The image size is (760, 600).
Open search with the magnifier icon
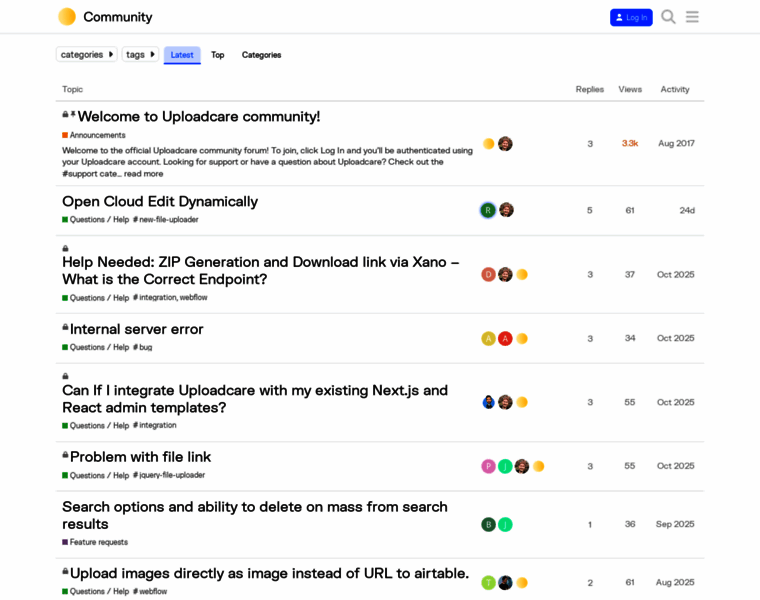click(x=668, y=17)
